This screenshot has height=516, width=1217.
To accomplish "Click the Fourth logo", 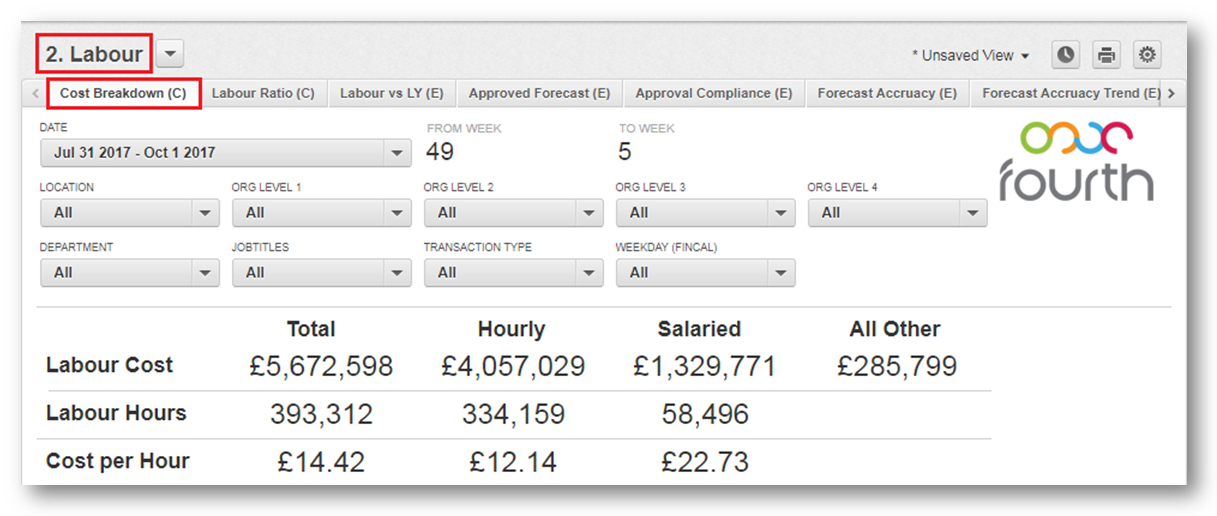I will [x=1077, y=161].
